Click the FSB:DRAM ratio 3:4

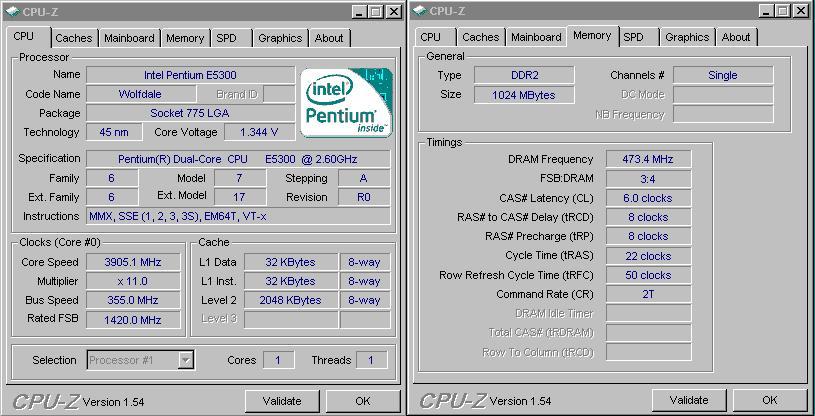point(648,179)
